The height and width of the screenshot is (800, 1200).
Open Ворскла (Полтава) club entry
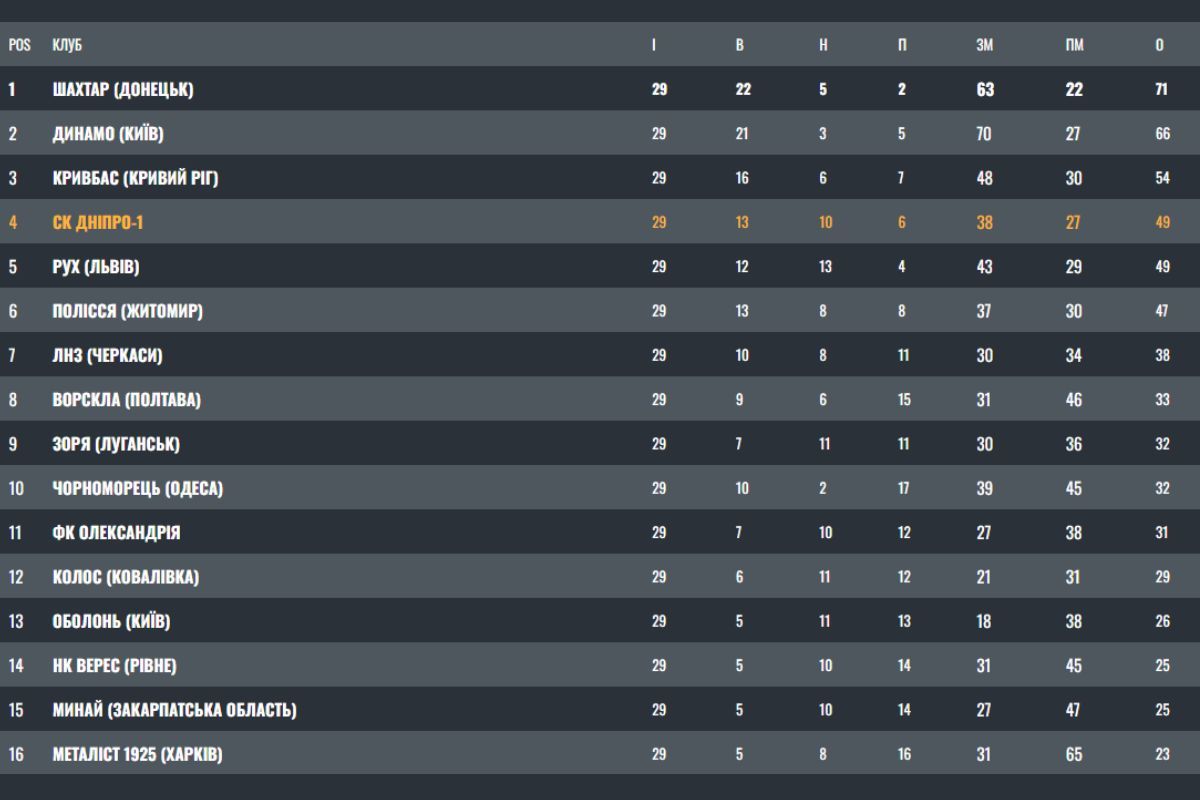point(126,400)
